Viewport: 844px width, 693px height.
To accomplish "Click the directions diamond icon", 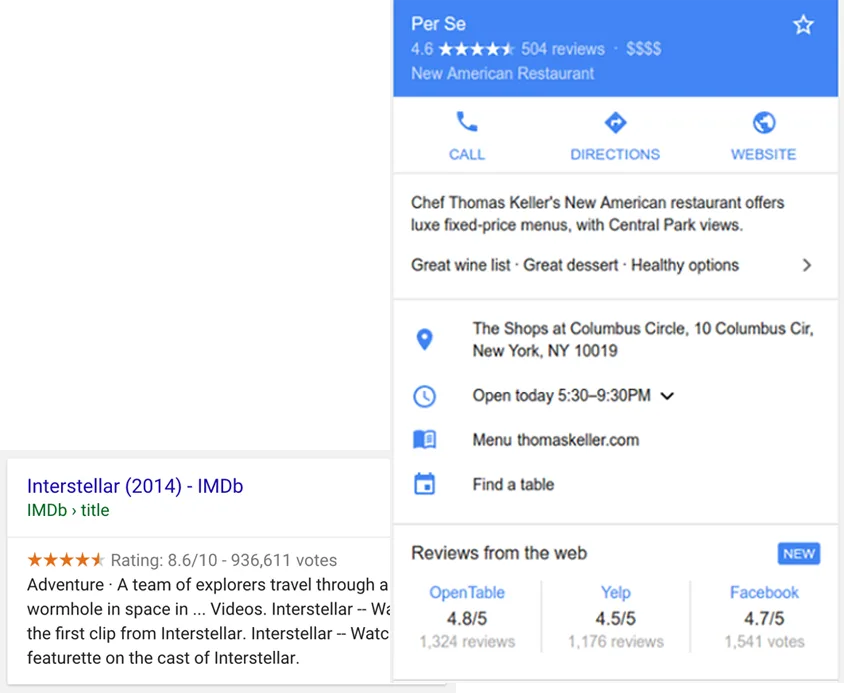I will click(615, 123).
